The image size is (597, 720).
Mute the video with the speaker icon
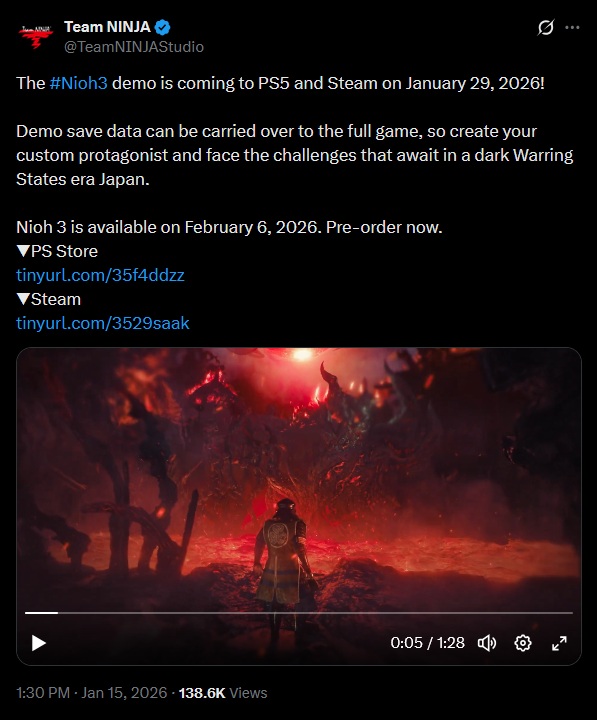pos(487,643)
